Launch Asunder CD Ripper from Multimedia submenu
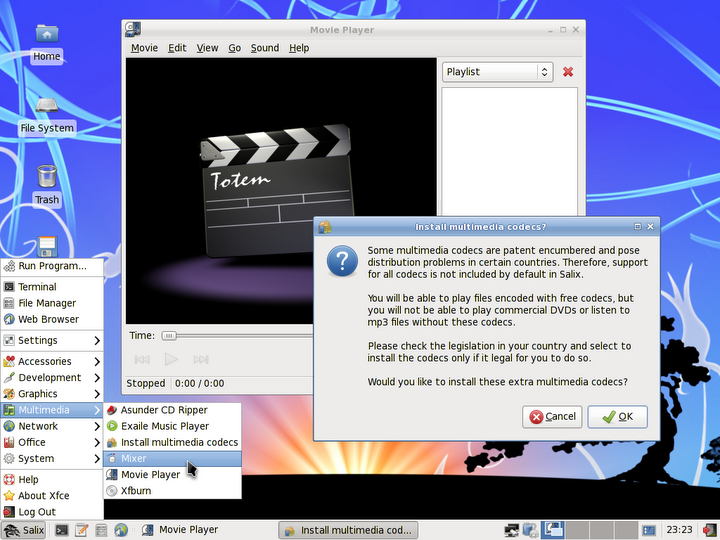 pyautogui.click(x=164, y=410)
